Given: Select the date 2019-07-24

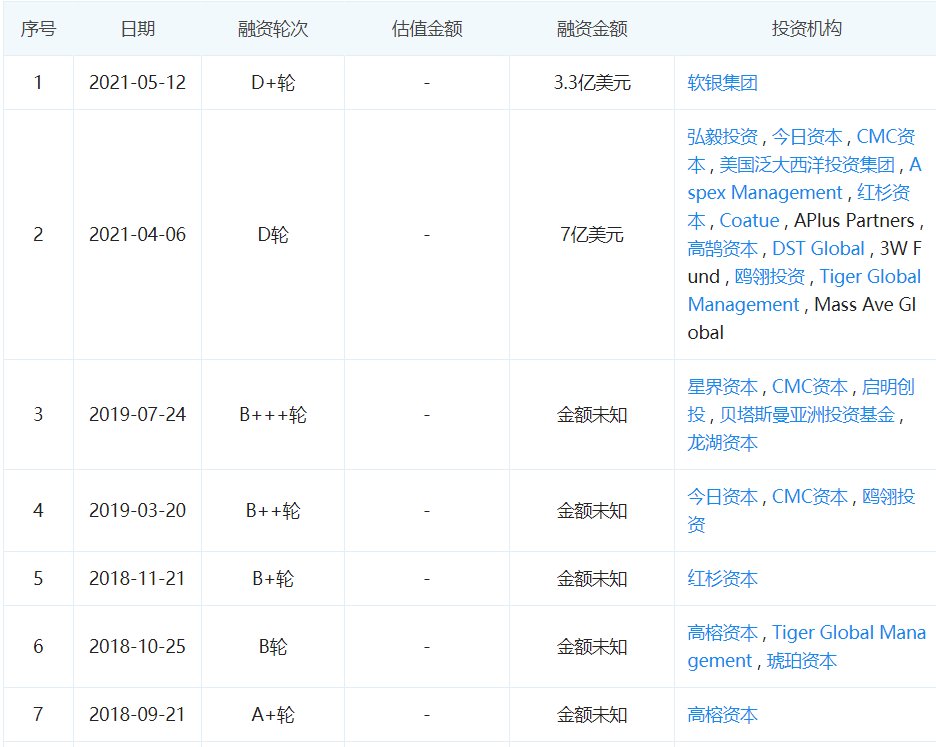Looking at the screenshot, I should click(138, 414).
